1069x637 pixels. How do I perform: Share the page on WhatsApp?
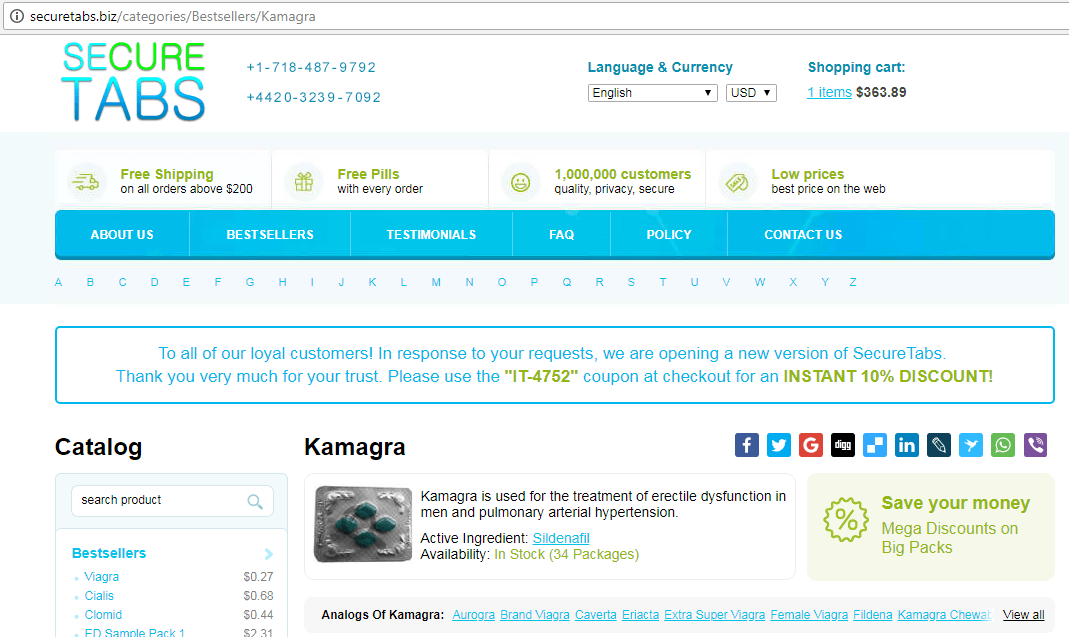pyautogui.click(x=1003, y=445)
